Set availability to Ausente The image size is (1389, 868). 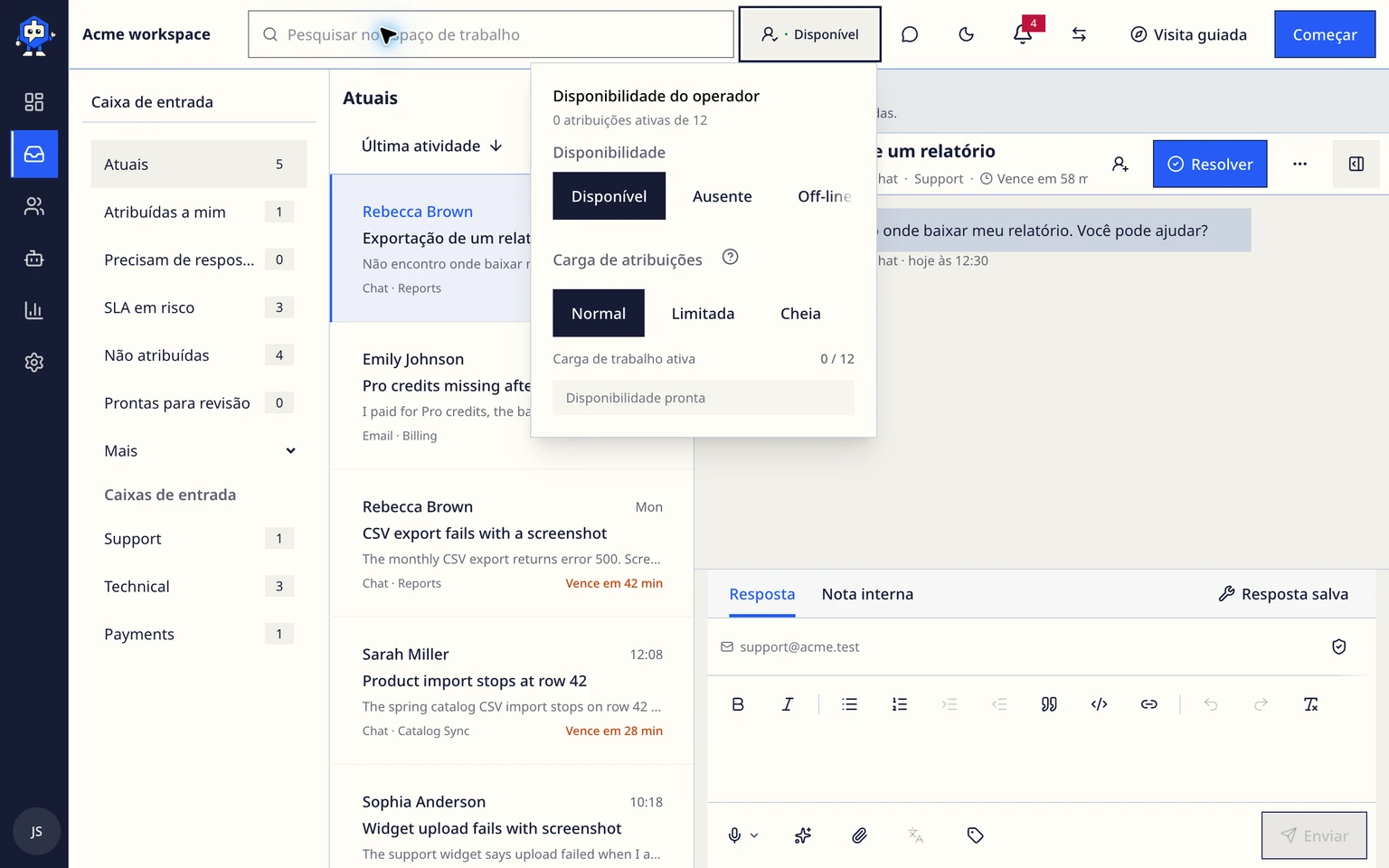tap(722, 196)
